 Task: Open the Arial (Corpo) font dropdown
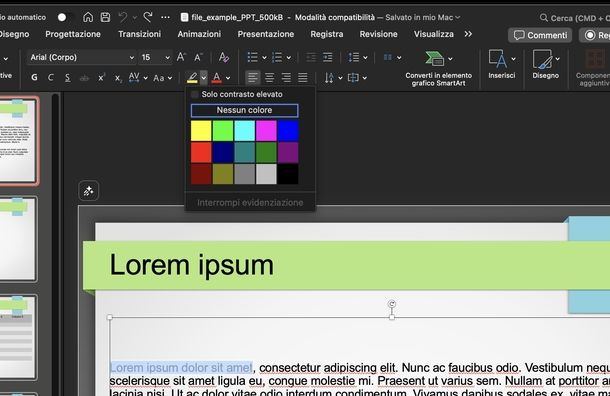131,58
